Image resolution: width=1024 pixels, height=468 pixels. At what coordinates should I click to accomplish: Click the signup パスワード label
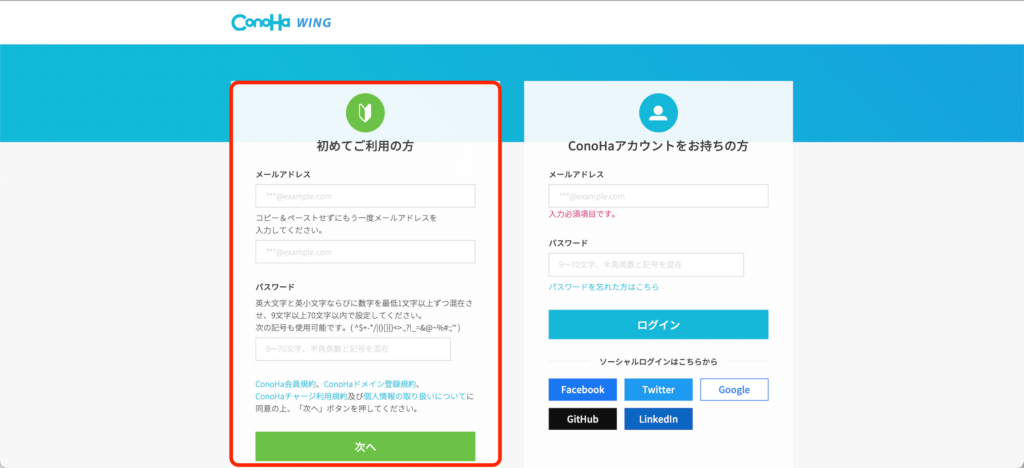pos(275,287)
